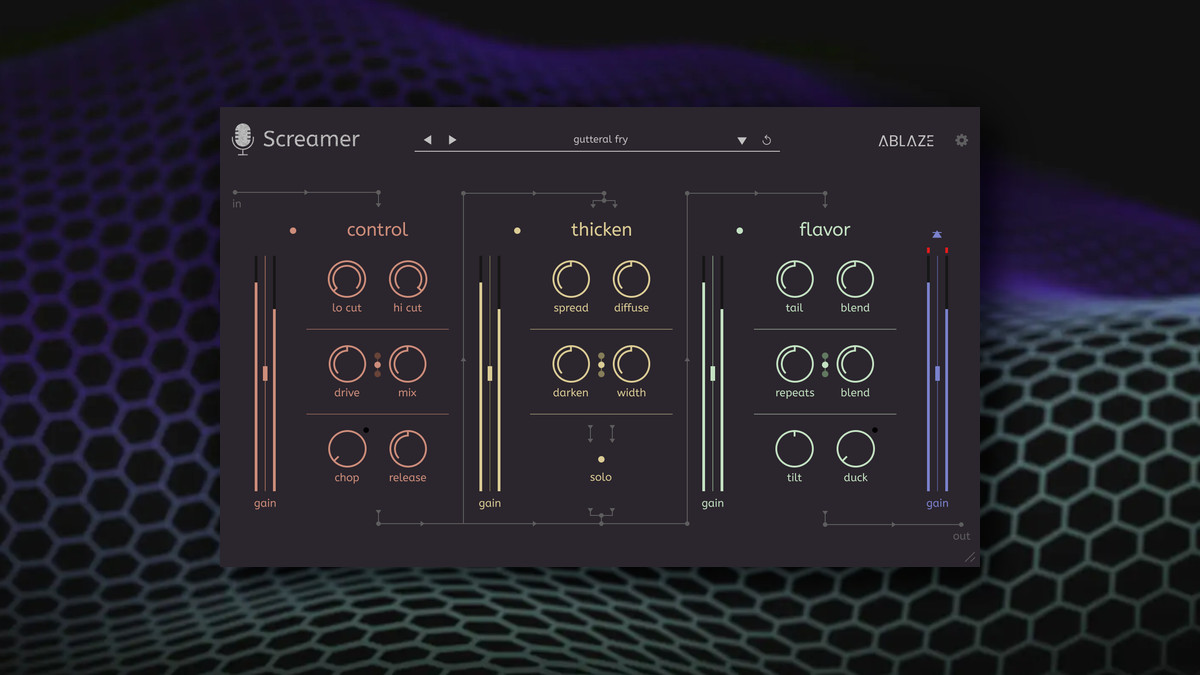Toggle the control section power dot

coord(293,231)
